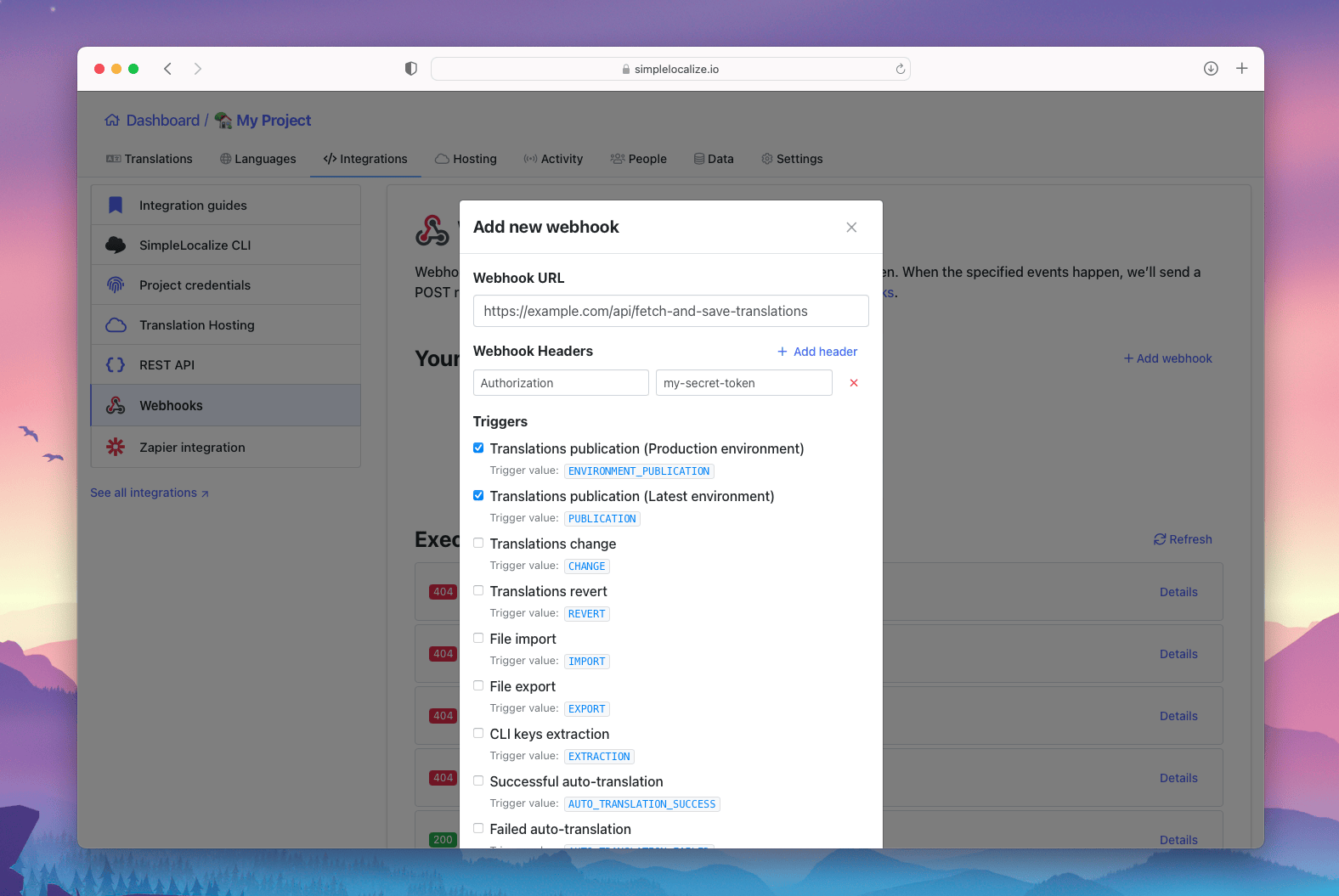Open the privacy shield icon
1339x896 pixels.
[411, 69]
